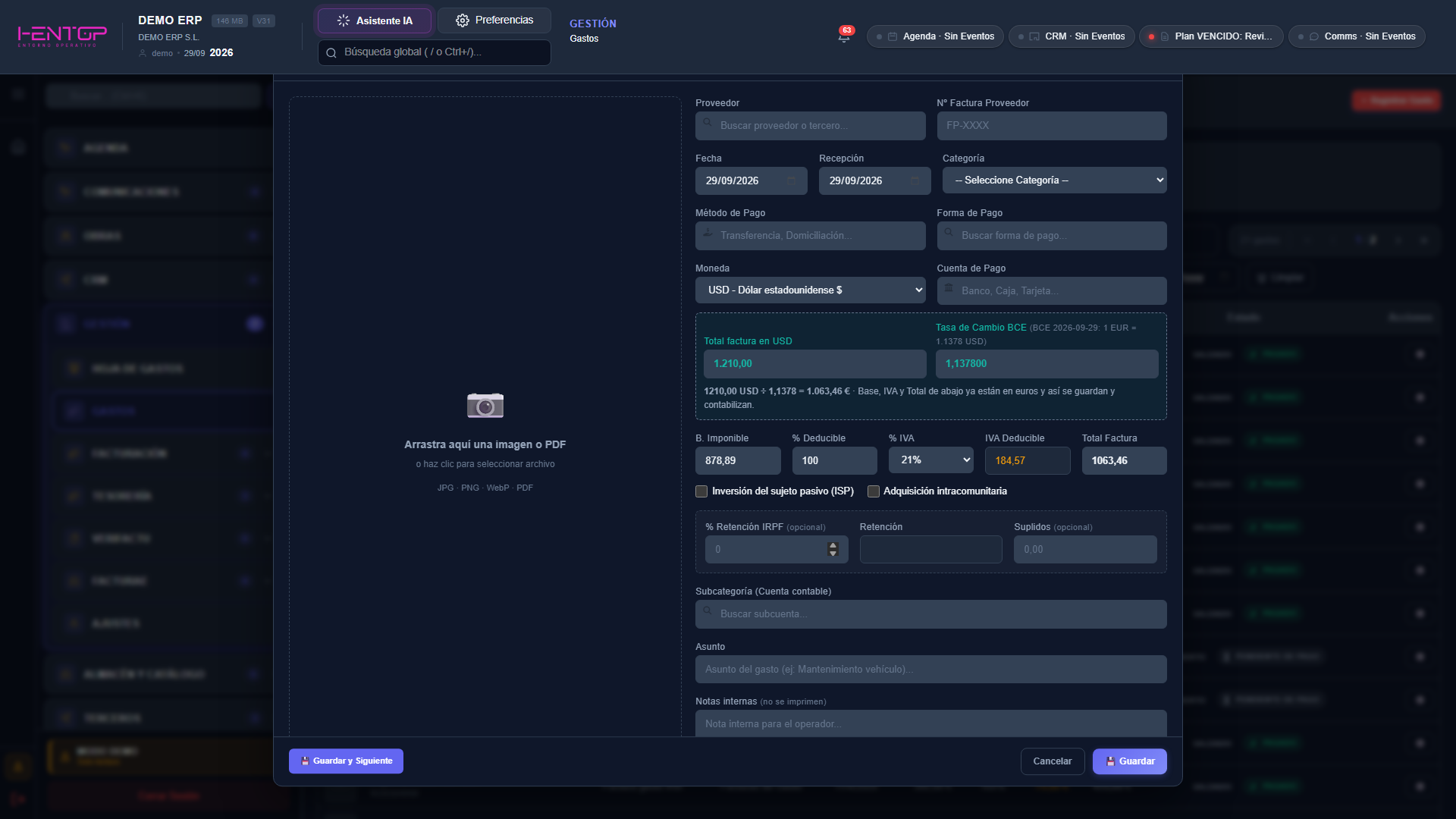Open calendar picker in Fecha field
The height and width of the screenshot is (819, 1456).
point(792,180)
